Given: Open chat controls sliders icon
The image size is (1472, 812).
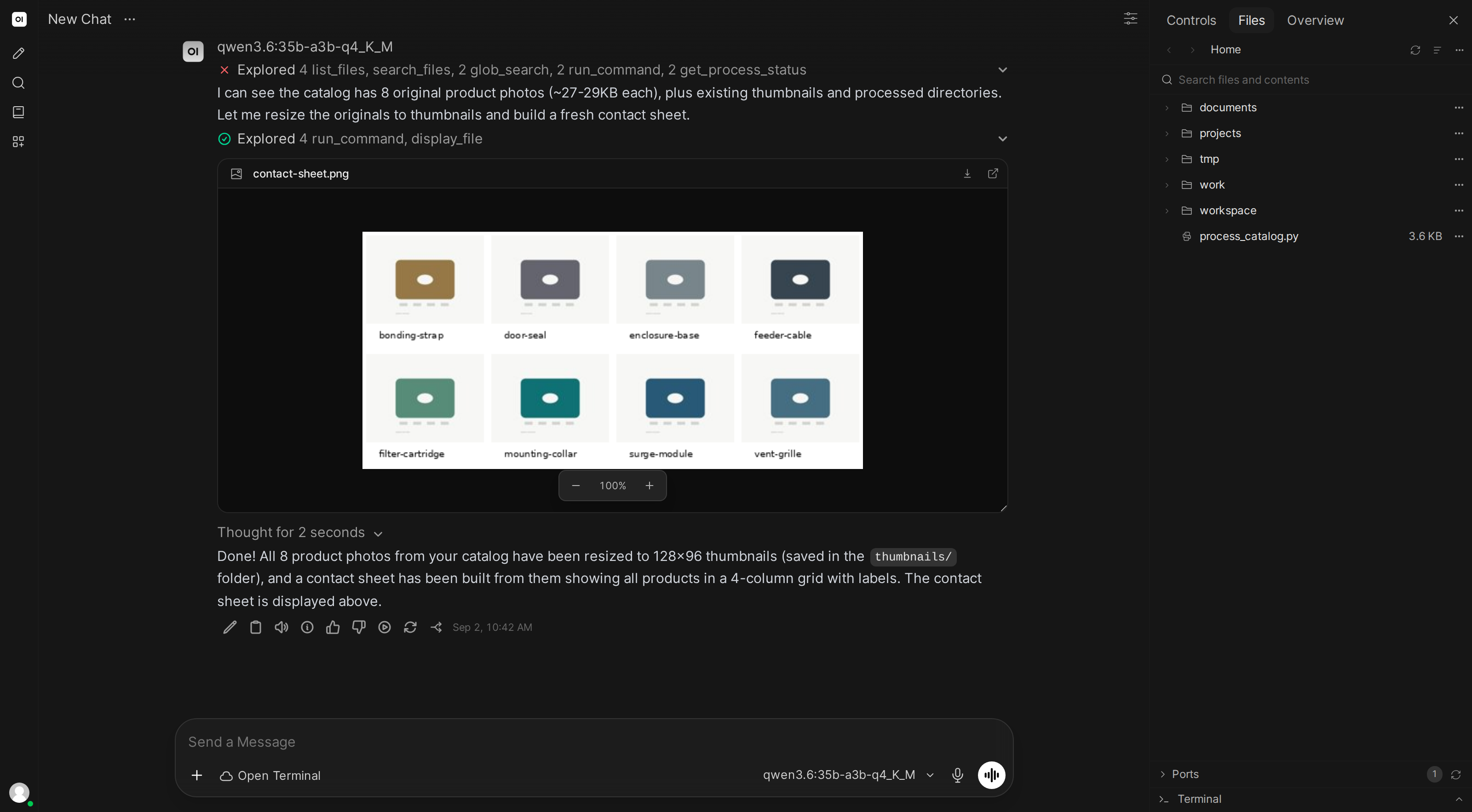Looking at the screenshot, I should 1130,19.
